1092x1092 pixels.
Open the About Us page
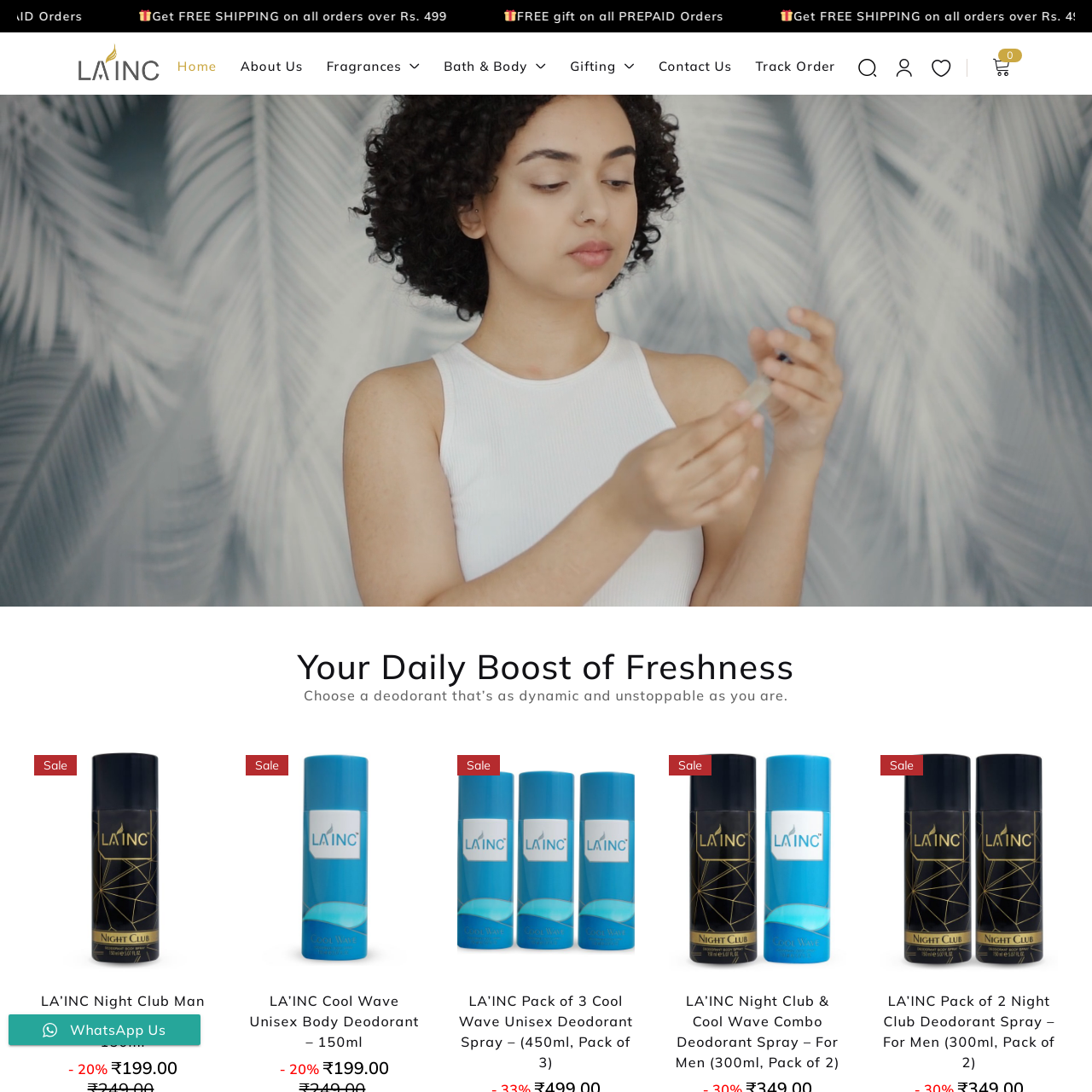(x=271, y=67)
